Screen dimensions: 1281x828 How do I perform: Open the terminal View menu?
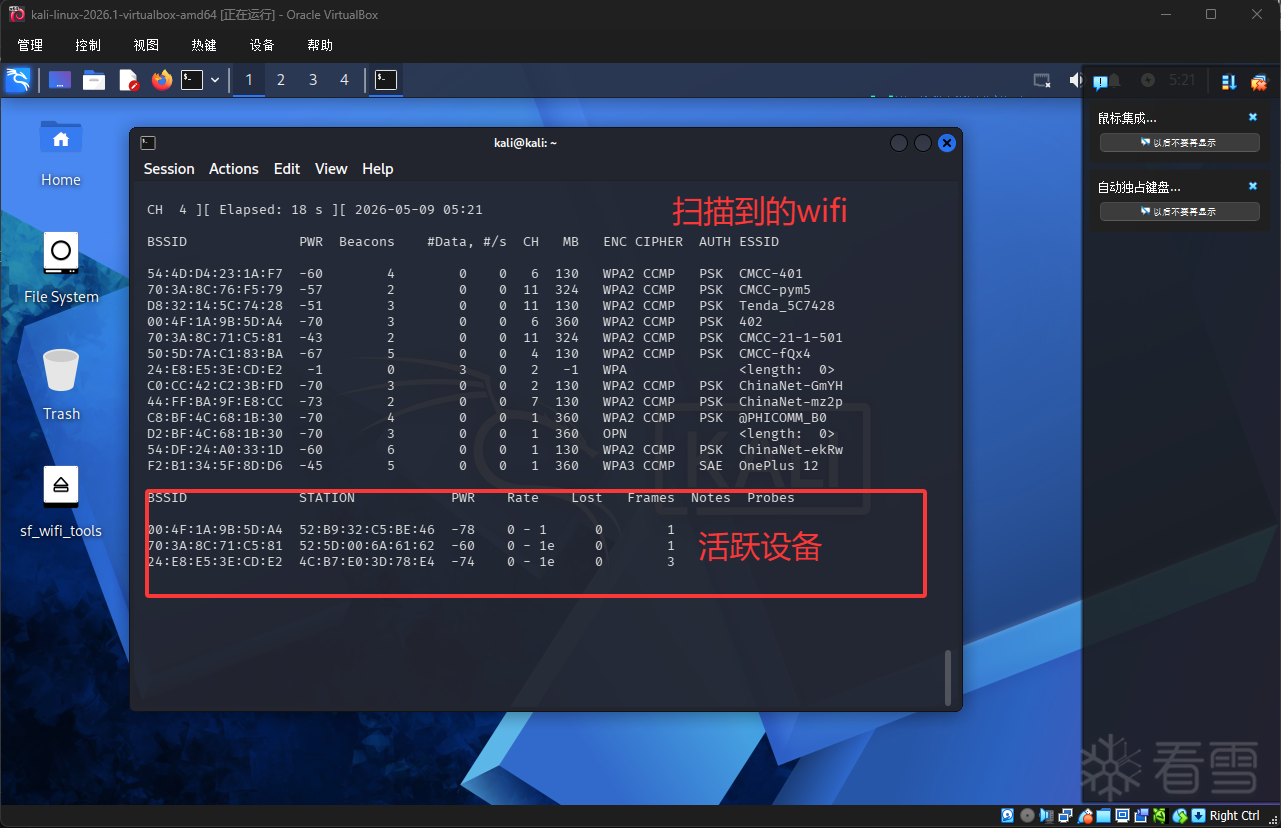coord(331,169)
